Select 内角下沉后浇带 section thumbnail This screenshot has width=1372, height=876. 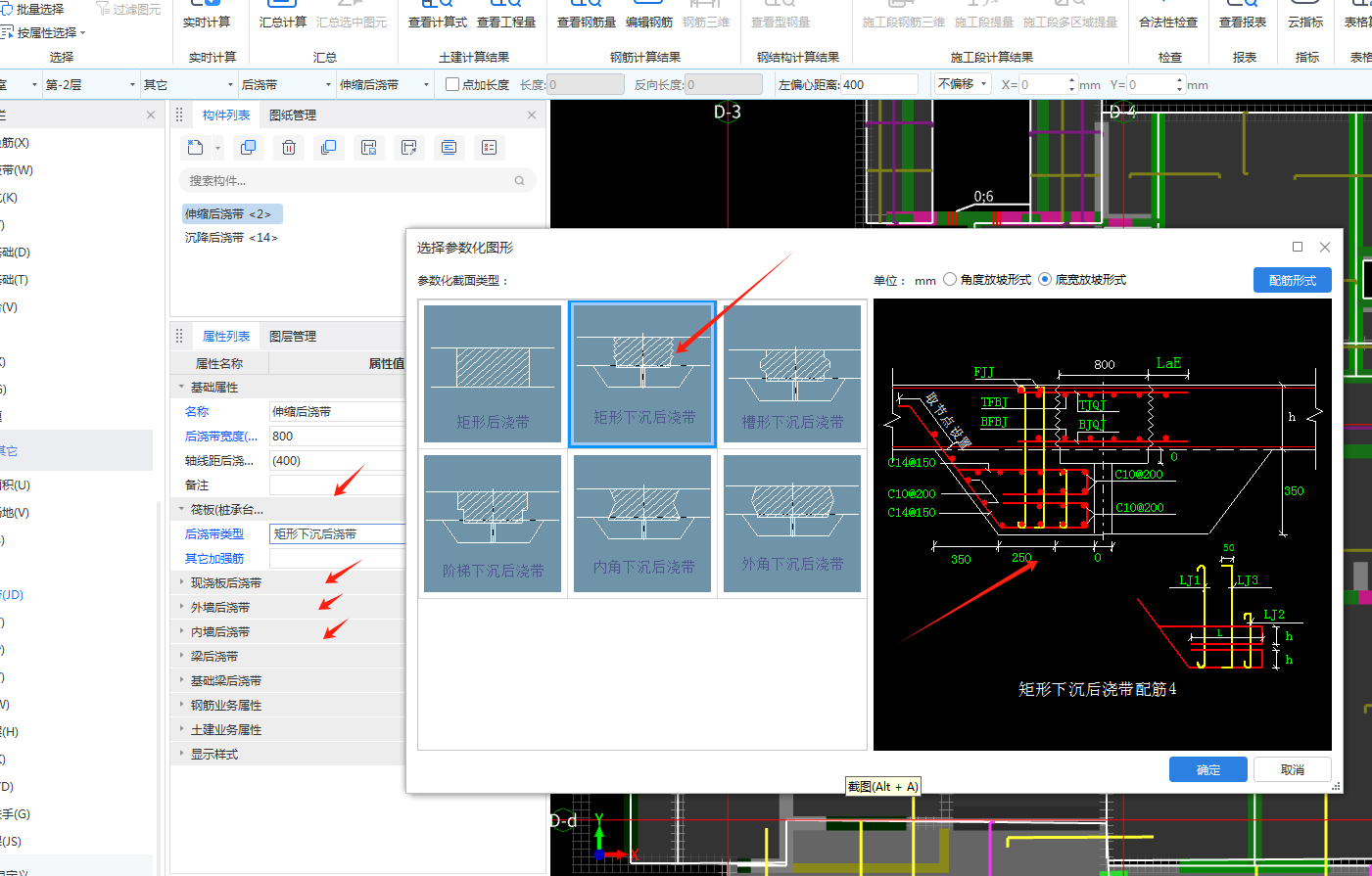(x=642, y=524)
